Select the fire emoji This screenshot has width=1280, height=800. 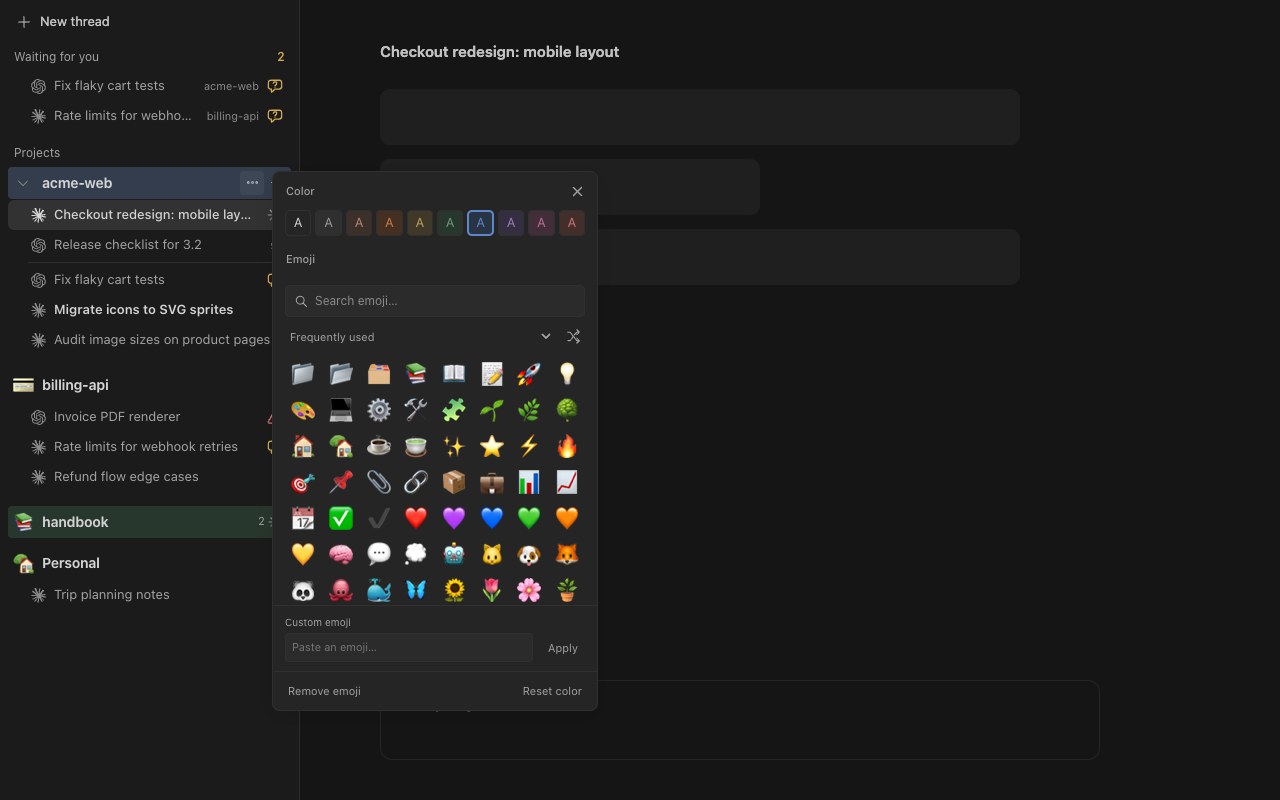(567, 446)
